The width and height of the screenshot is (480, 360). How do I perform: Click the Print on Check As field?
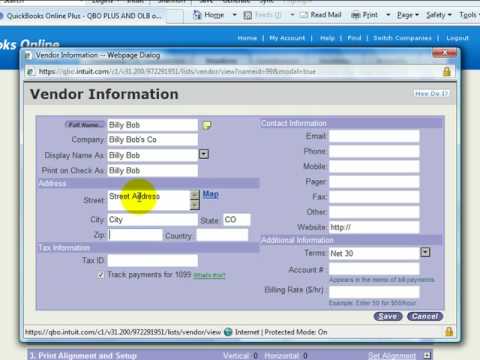[x=153, y=171]
